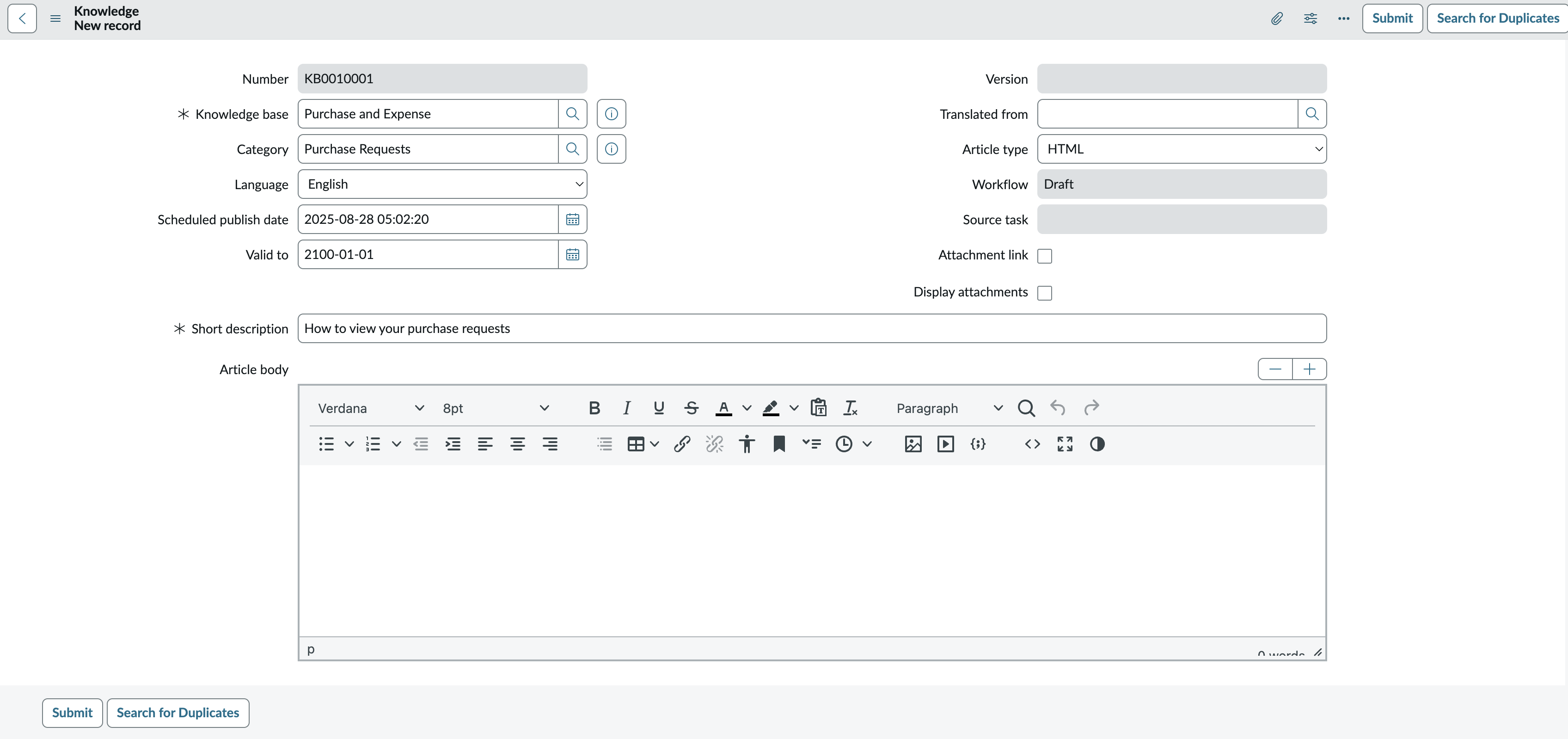Apply underline formatting in editor
1568x739 pixels.
tap(659, 408)
